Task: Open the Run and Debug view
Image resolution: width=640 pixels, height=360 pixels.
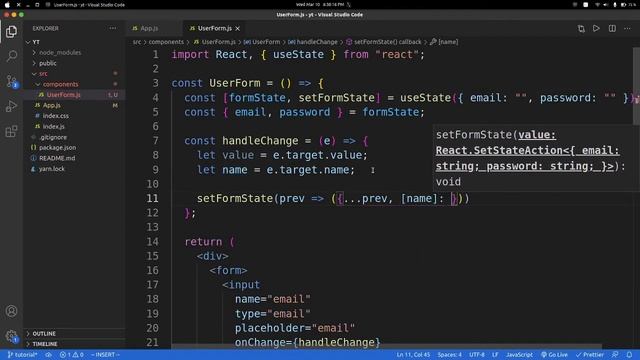Action: [11, 106]
